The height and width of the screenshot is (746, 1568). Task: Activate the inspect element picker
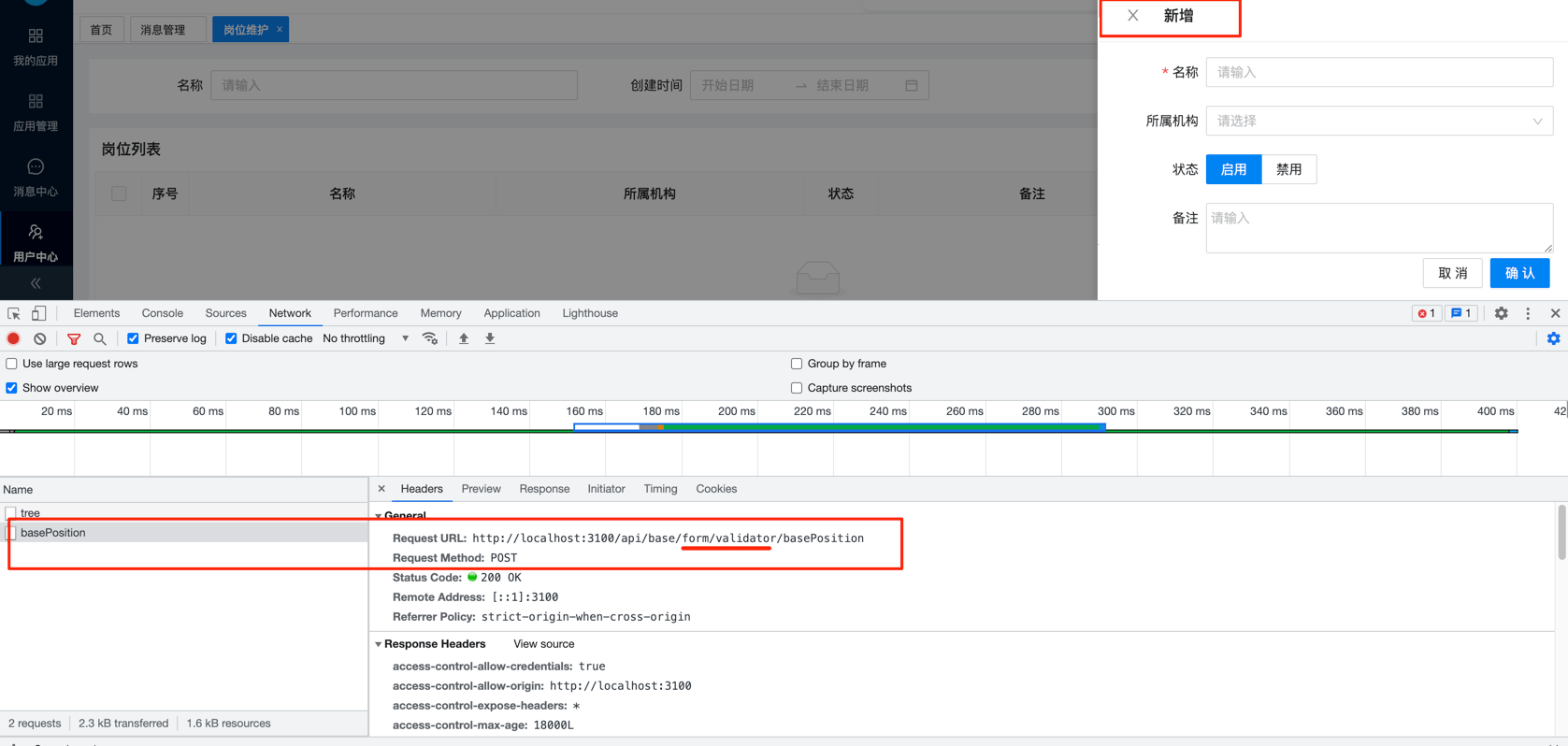(13, 313)
